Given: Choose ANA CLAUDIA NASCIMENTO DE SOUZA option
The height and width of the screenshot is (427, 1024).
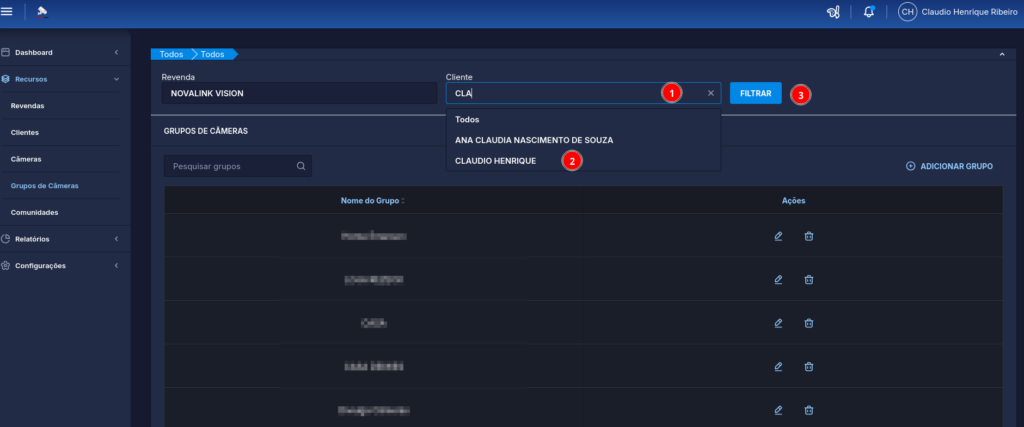Looking at the screenshot, I should (534, 140).
